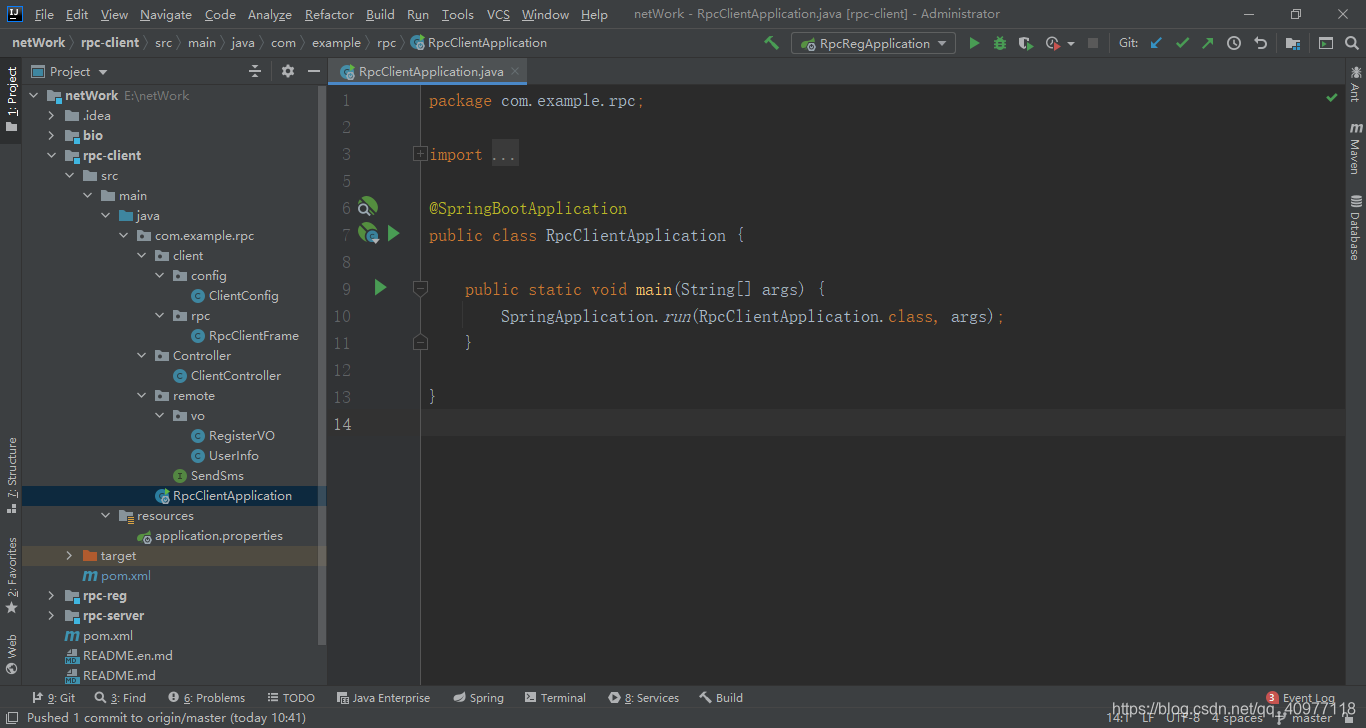
Task: Build the project with the hammer icon
Action: [x=771, y=43]
